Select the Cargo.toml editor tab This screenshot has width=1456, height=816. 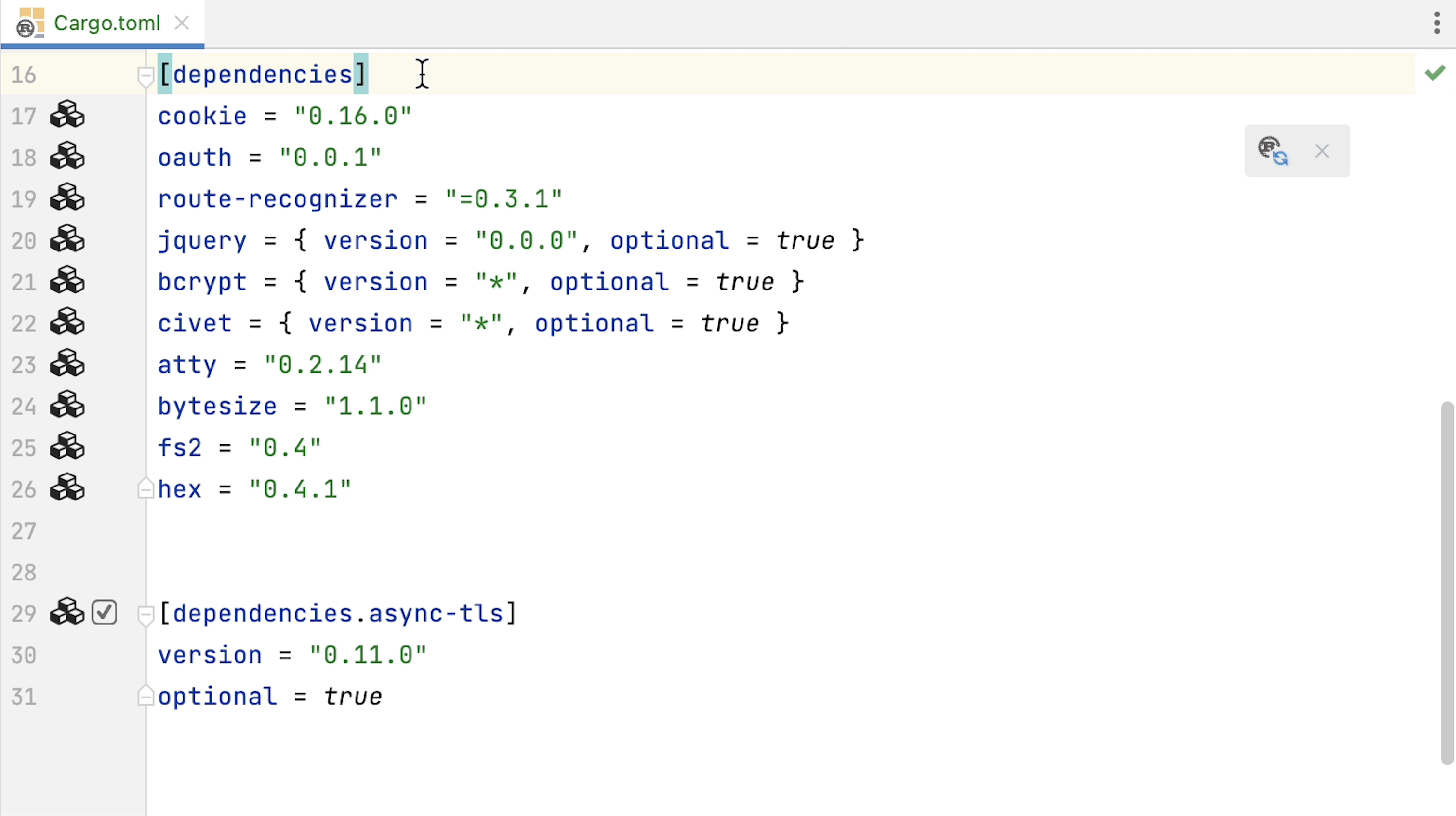(x=106, y=23)
